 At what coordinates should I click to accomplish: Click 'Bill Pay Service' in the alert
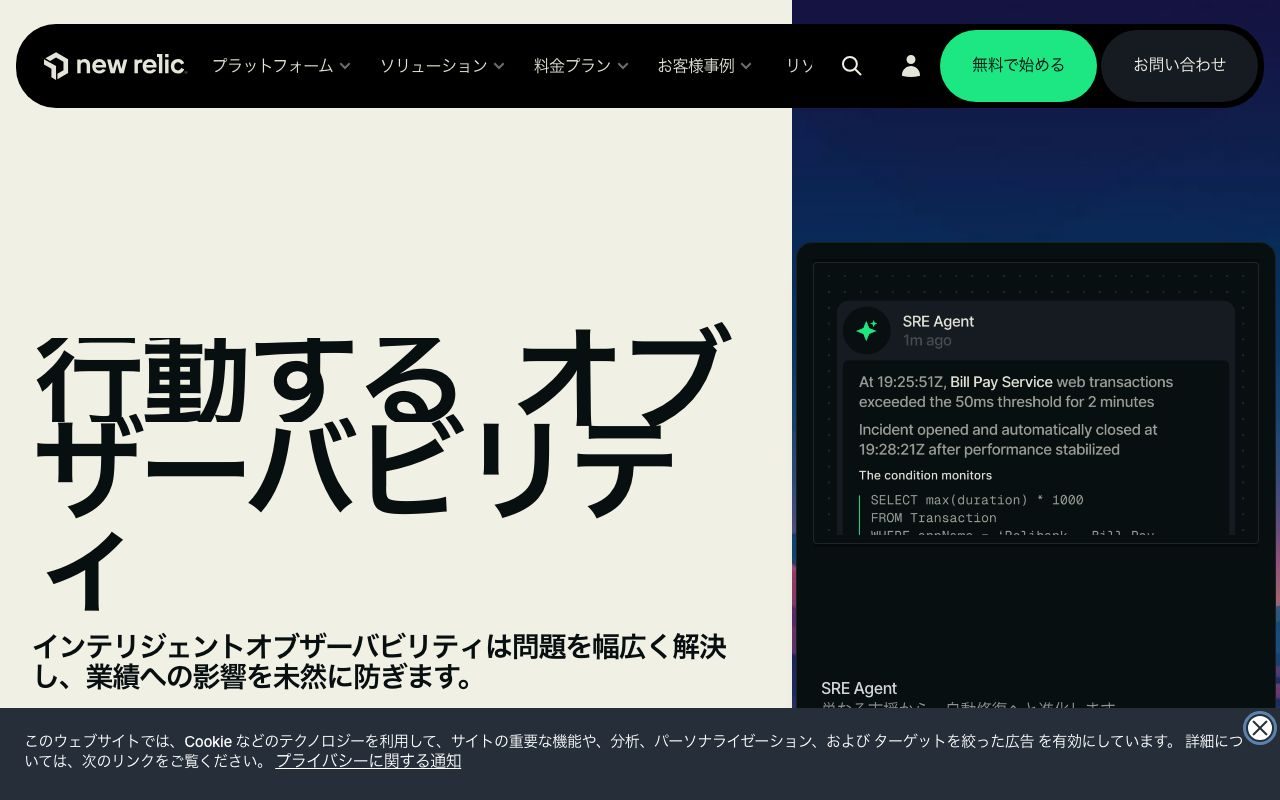(x=1001, y=381)
